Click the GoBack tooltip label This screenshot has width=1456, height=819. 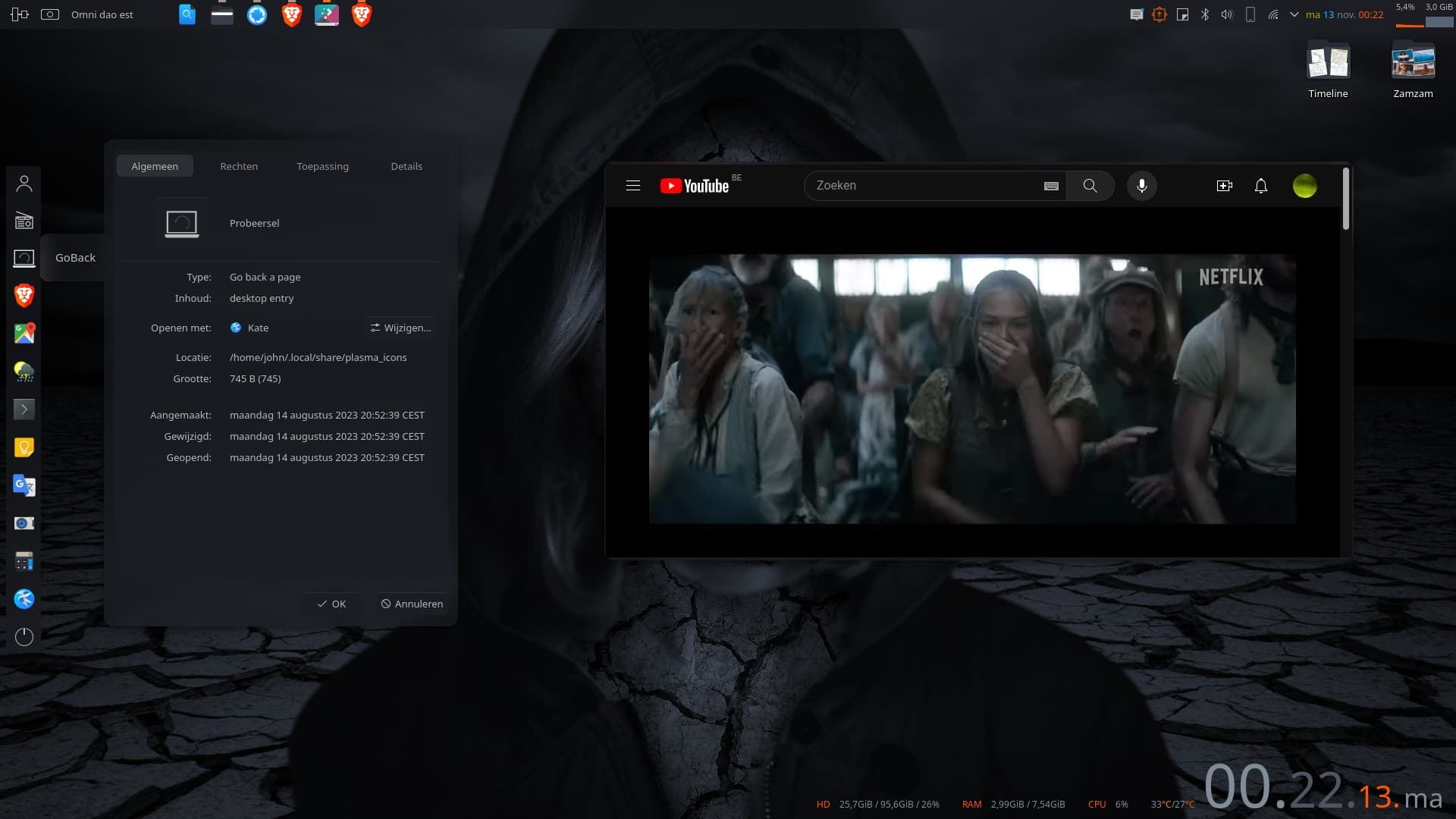click(76, 258)
